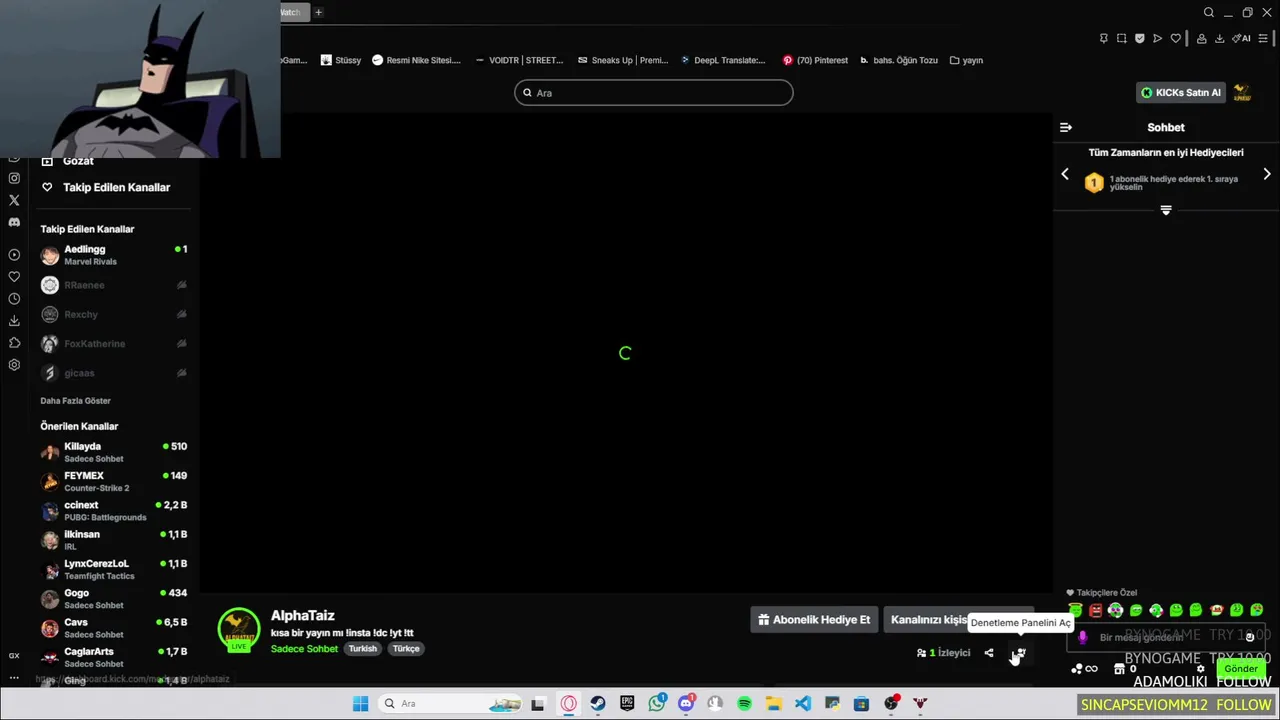Share the stream with the share icon
The width and height of the screenshot is (1280, 720).
coord(989,653)
